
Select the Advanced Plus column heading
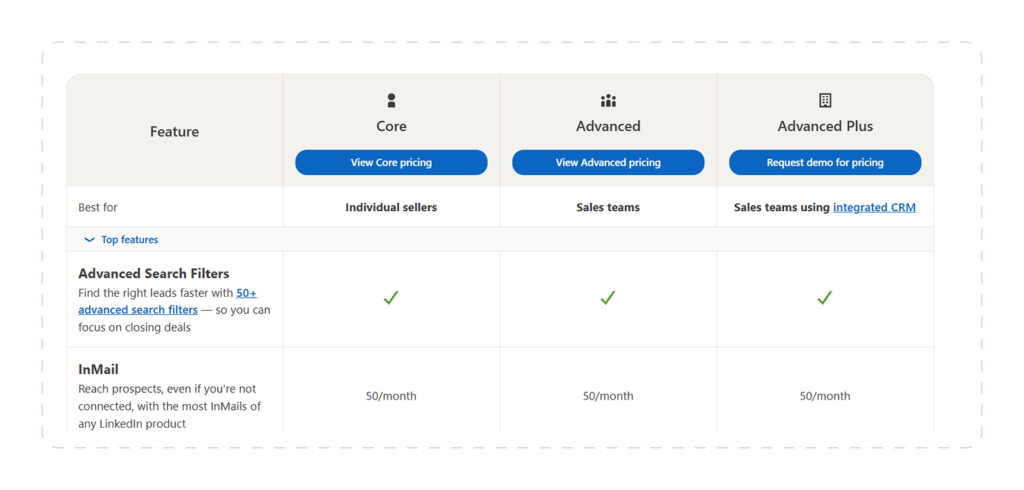825,126
